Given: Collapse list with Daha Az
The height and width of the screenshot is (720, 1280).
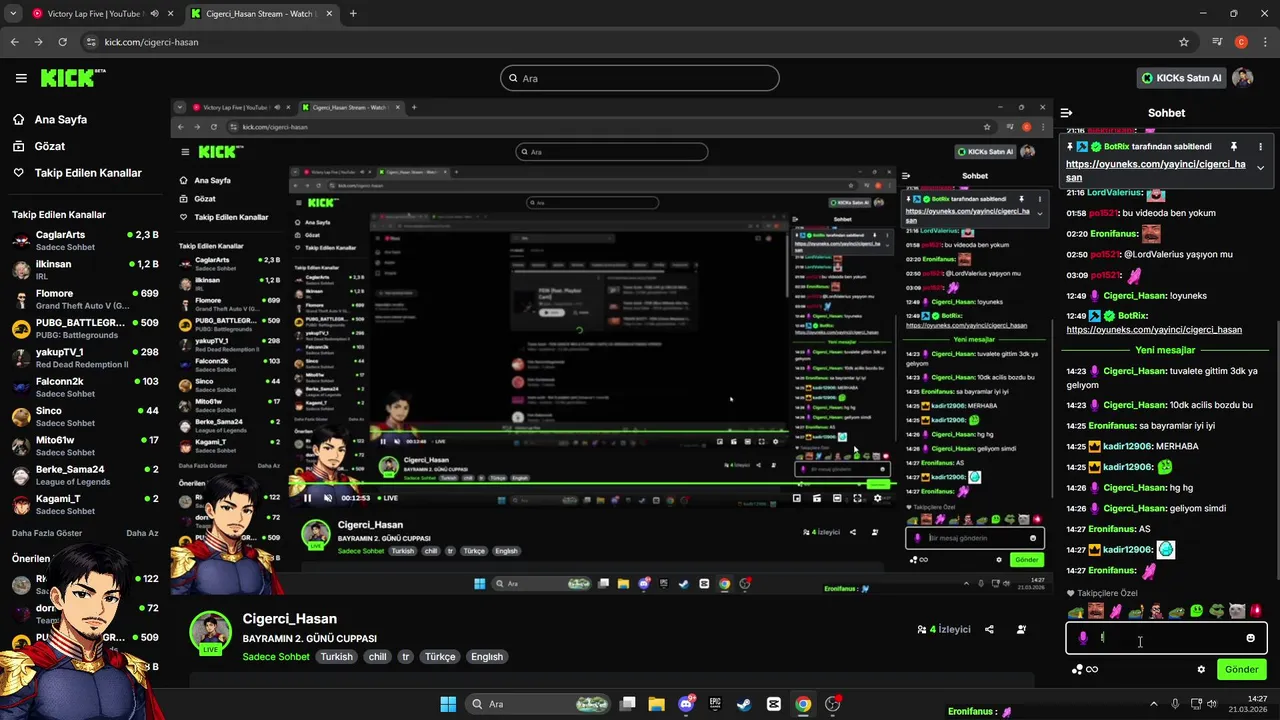Looking at the screenshot, I should 142,533.
